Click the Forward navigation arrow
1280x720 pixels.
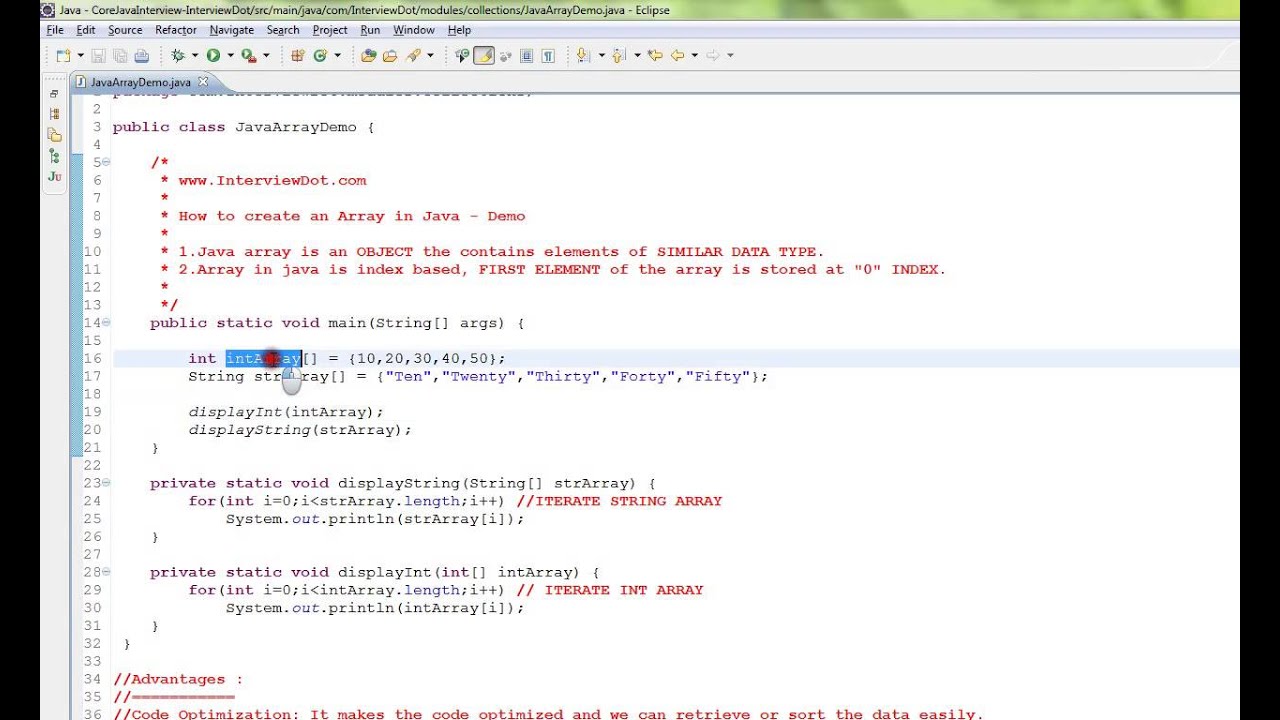(x=713, y=56)
